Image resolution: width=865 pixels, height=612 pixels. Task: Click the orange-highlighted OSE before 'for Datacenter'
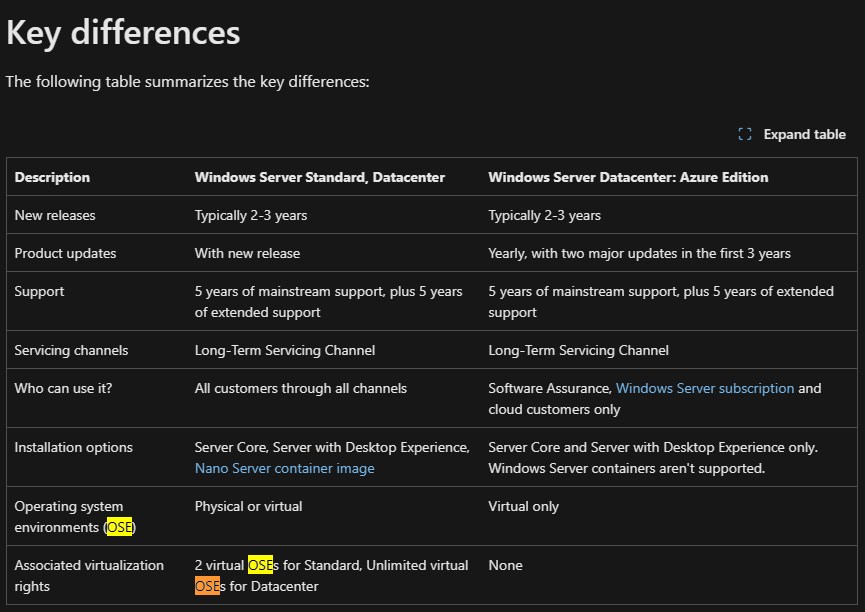tap(207, 586)
